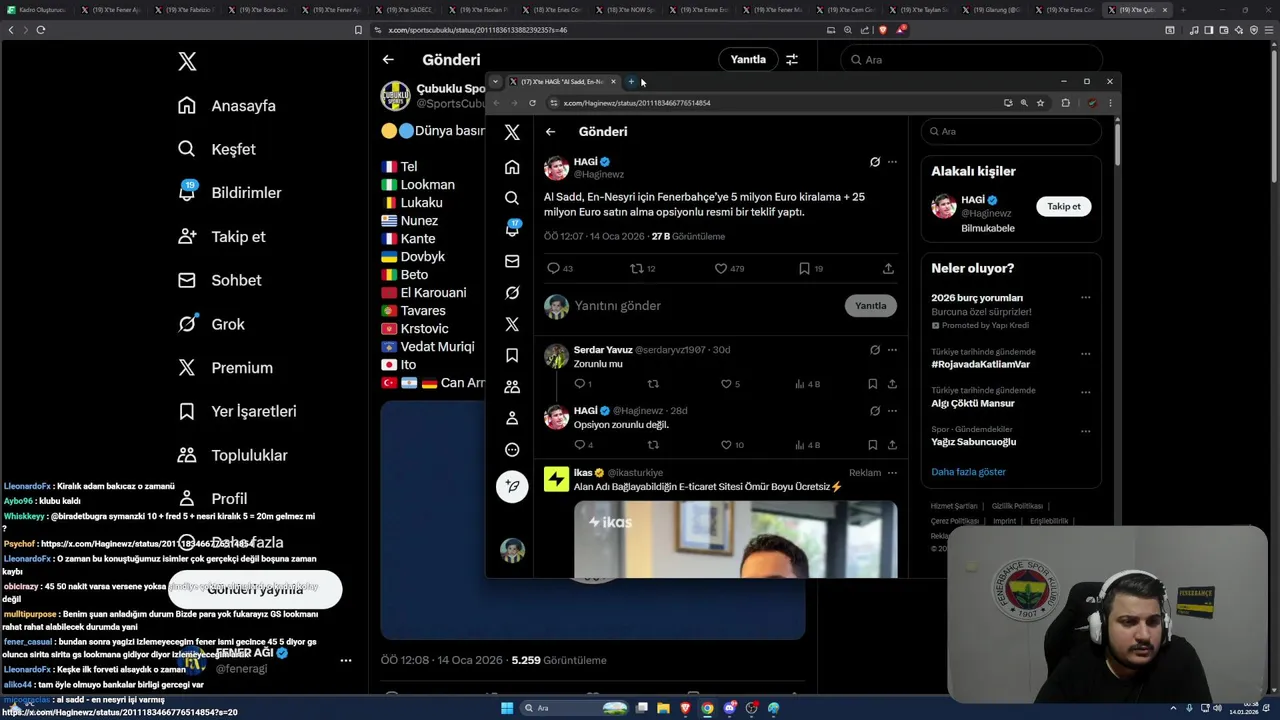Screen dimensions: 1280x720
Task: Click the compose post button in front window
Action: 512,486
